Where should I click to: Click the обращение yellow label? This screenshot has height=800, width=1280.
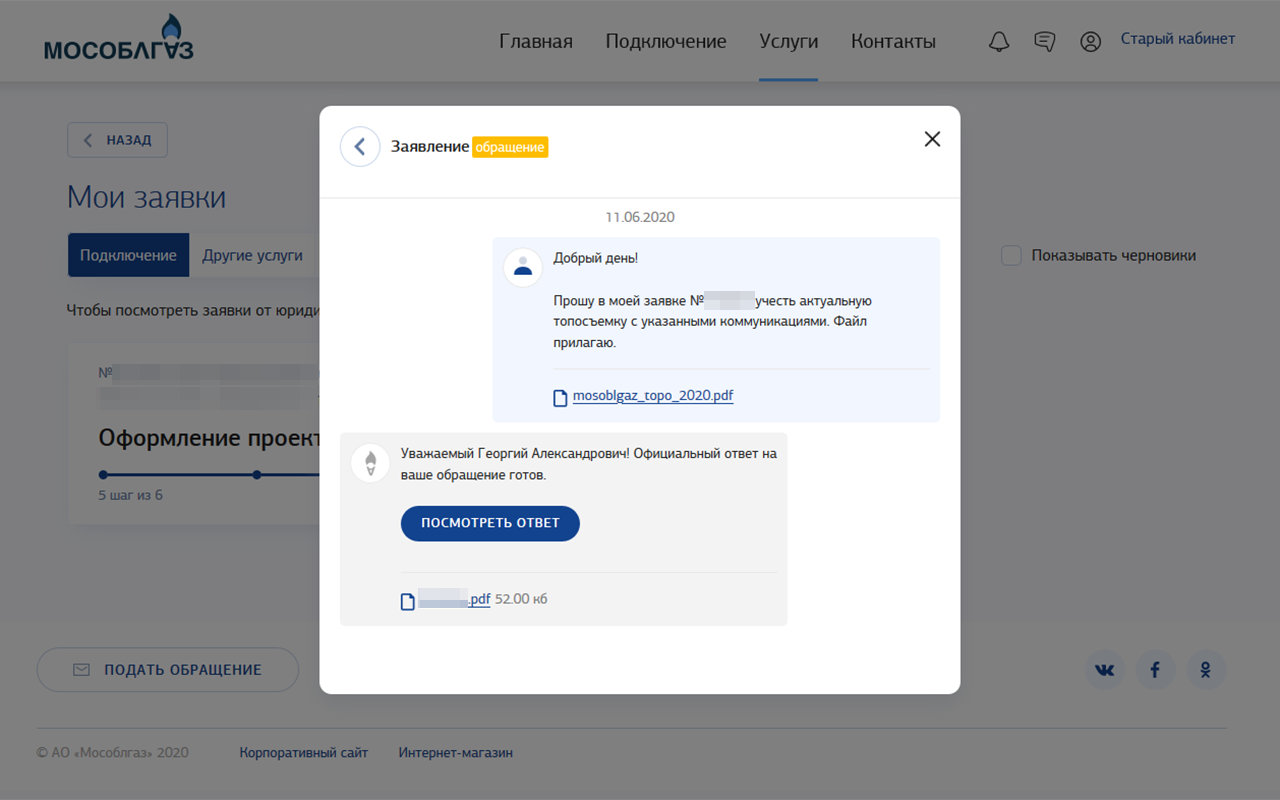point(510,147)
